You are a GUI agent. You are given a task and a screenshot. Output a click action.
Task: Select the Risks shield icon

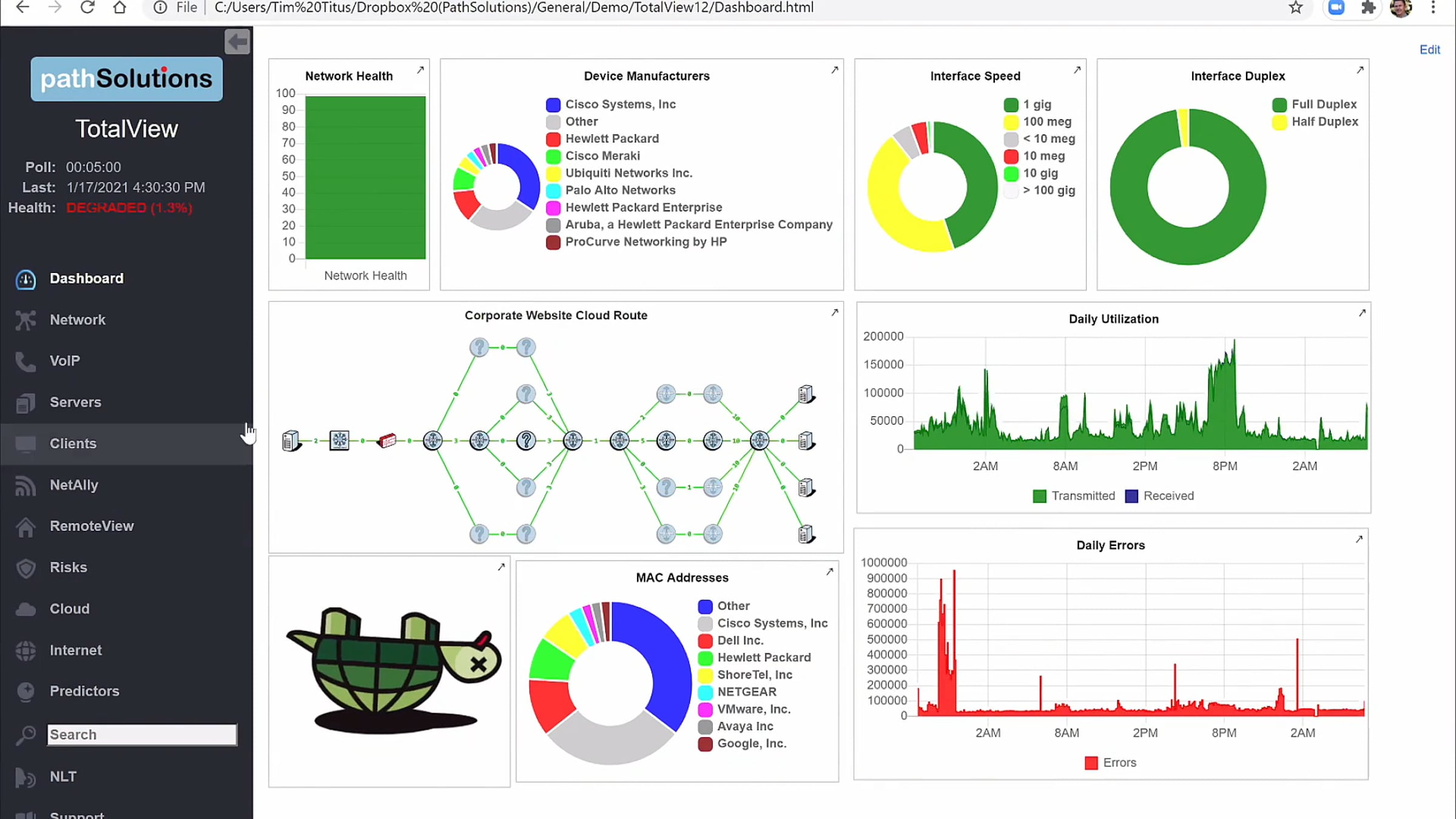tap(25, 567)
